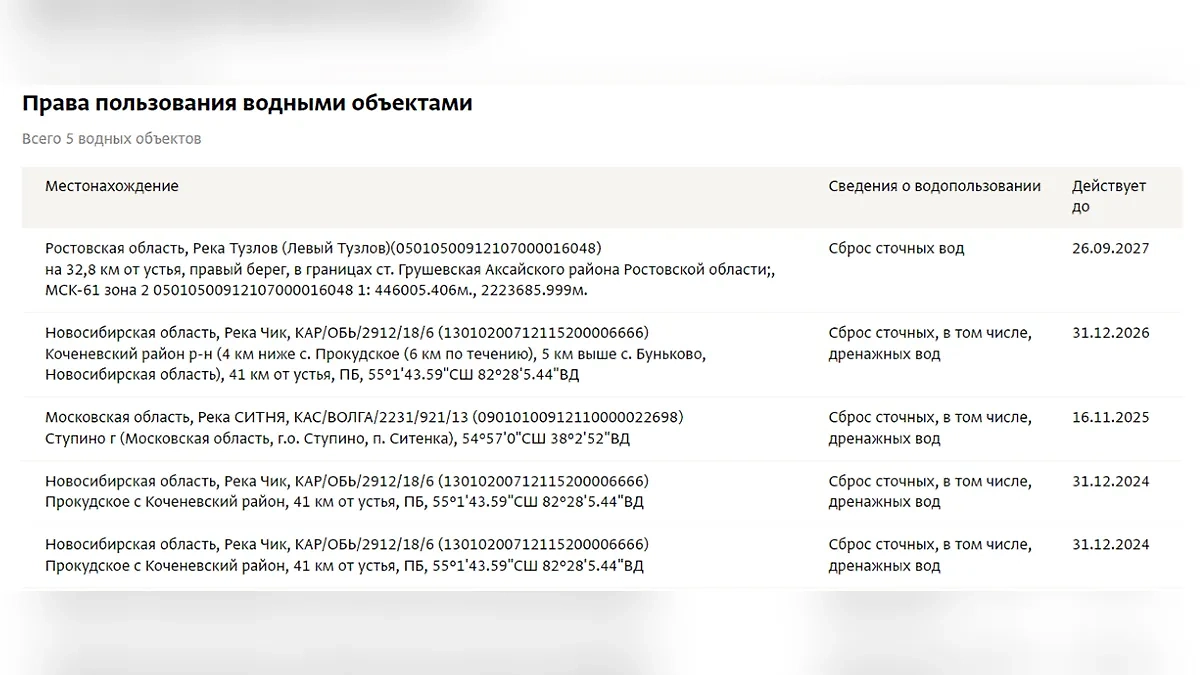1200x675 pixels.
Task: Click the last row's water use description
Action: click(930, 555)
